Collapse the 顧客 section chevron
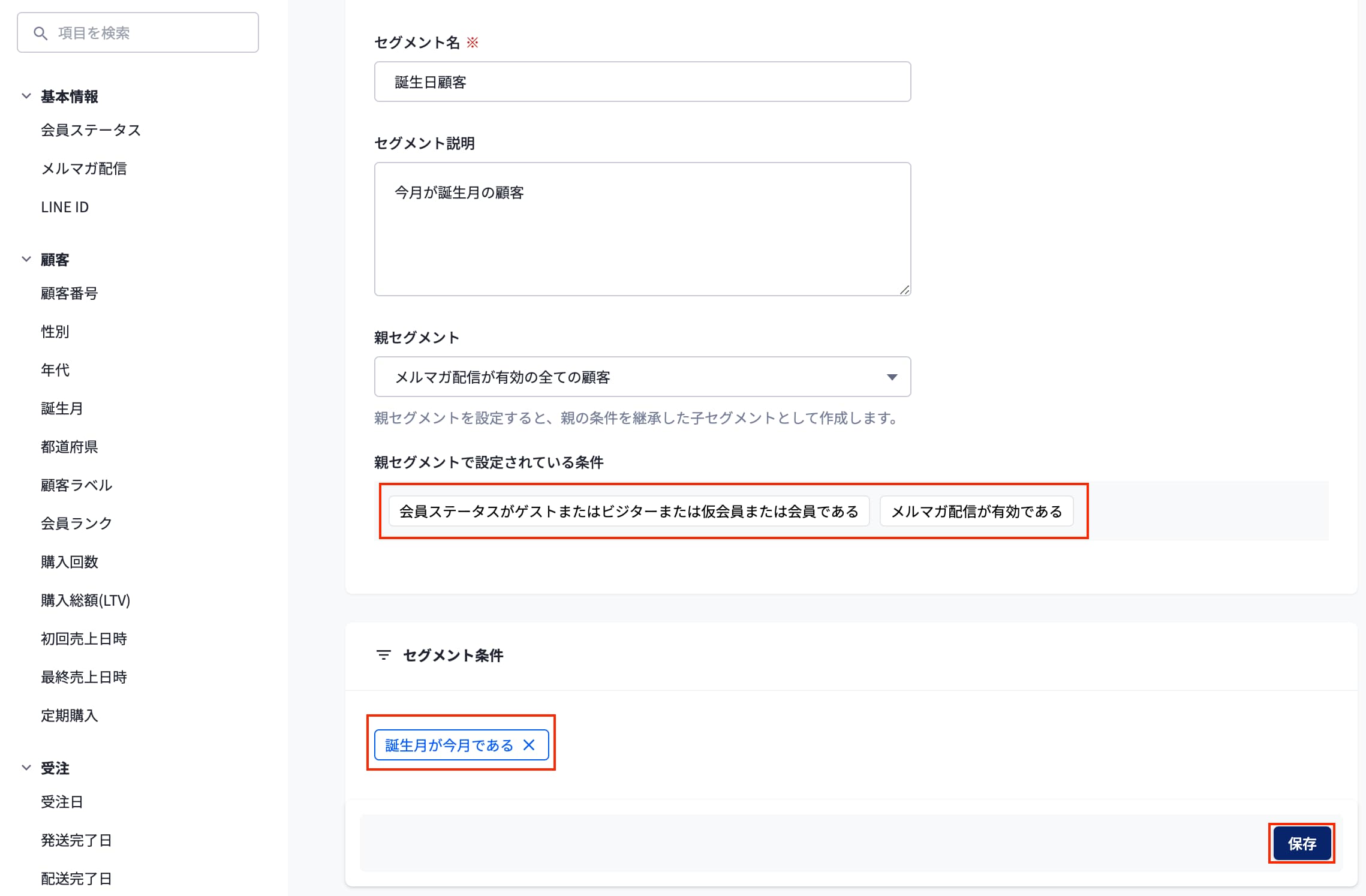Image resolution: width=1366 pixels, height=896 pixels. [25, 258]
